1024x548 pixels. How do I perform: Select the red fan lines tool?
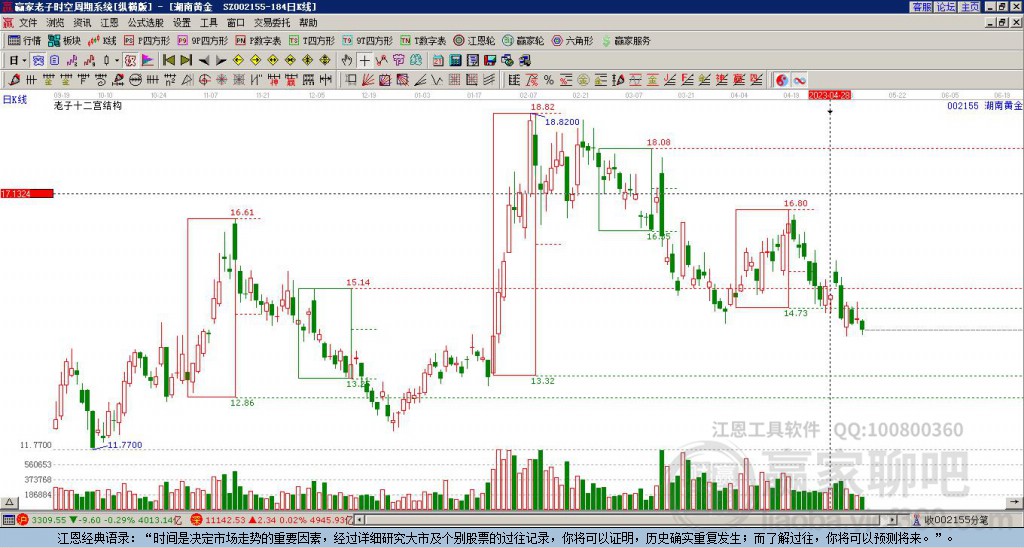tap(368, 80)
